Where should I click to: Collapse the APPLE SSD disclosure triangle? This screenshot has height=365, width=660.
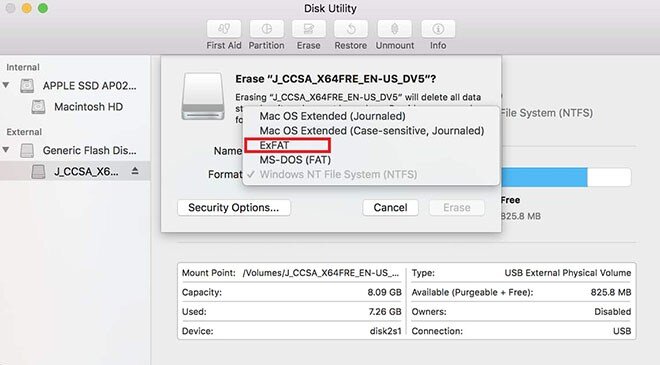click(6, 85)
